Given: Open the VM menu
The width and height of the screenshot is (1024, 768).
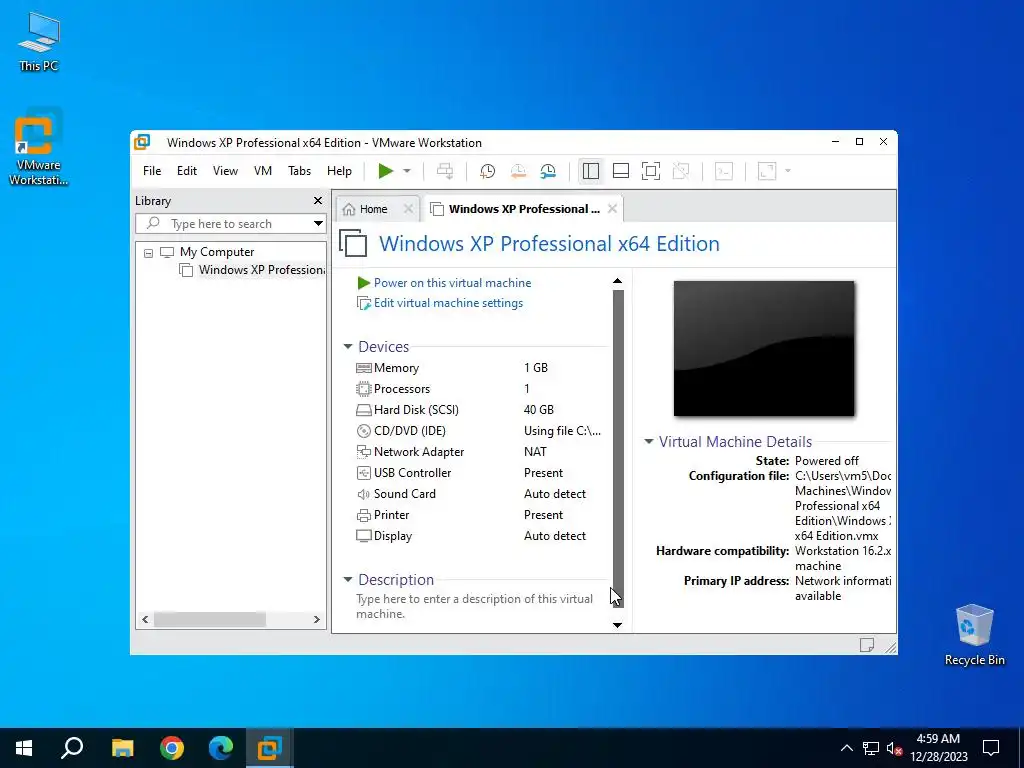Looking at the screenshot, I should point(263,170).
